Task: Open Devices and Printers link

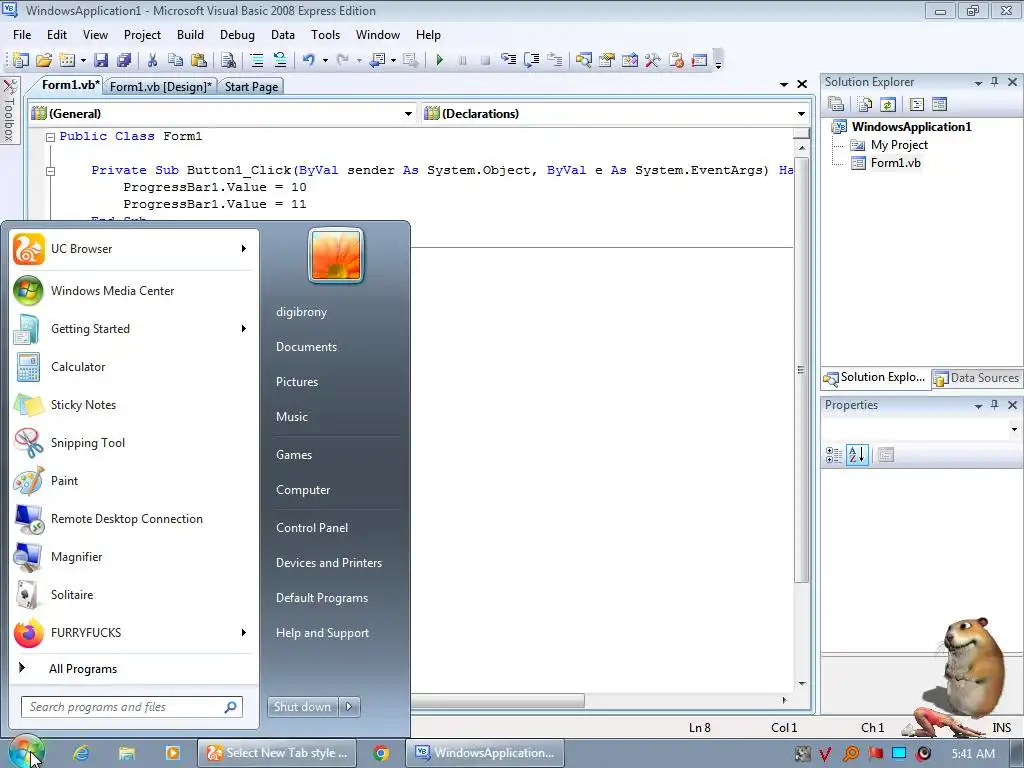Action: (328, 562)
